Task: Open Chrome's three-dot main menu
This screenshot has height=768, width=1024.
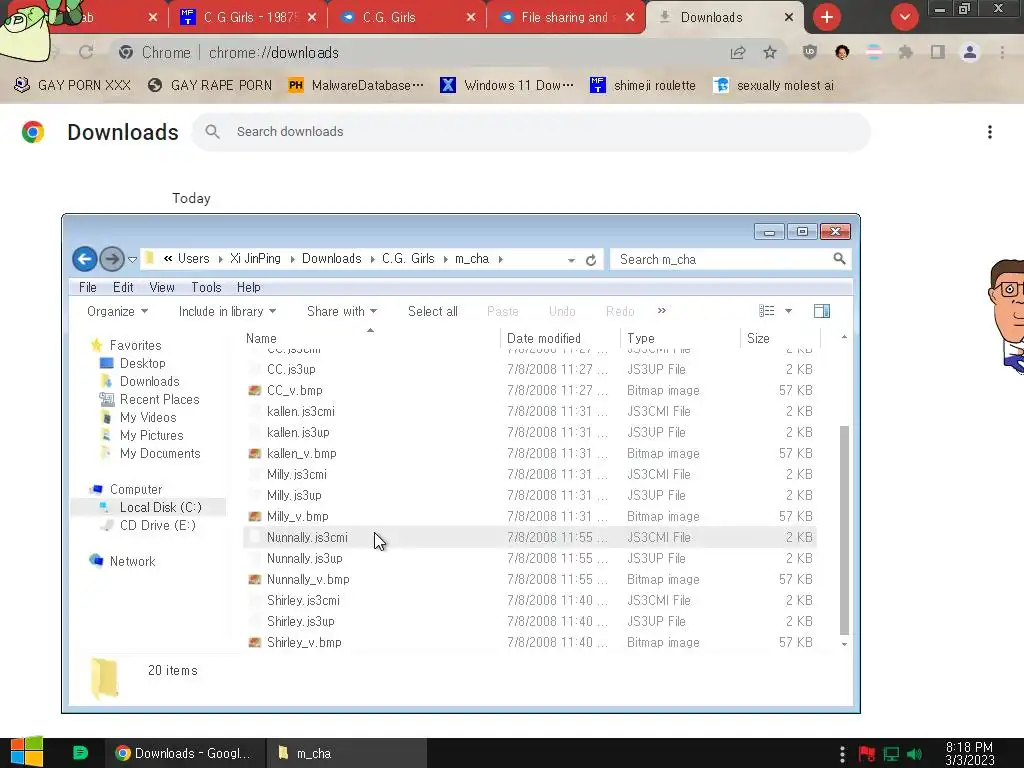Action: click(x=1002, y=52)
